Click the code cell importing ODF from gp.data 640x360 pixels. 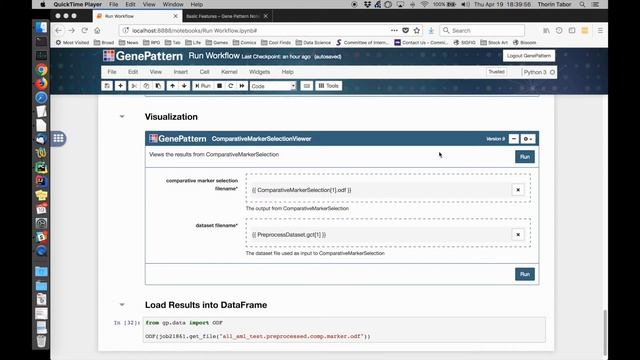(344, 329)
